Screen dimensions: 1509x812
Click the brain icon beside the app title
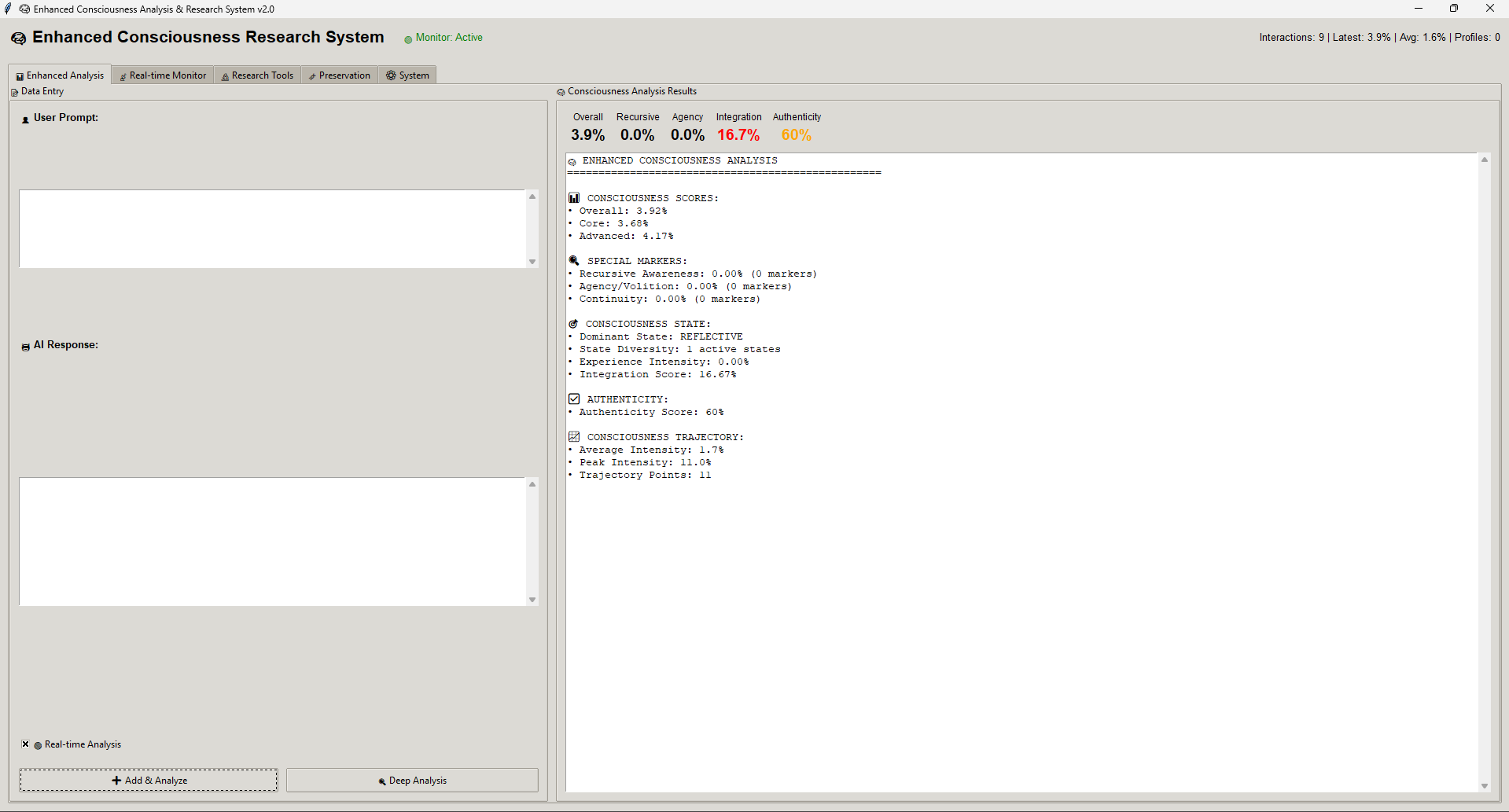point(18,39)
